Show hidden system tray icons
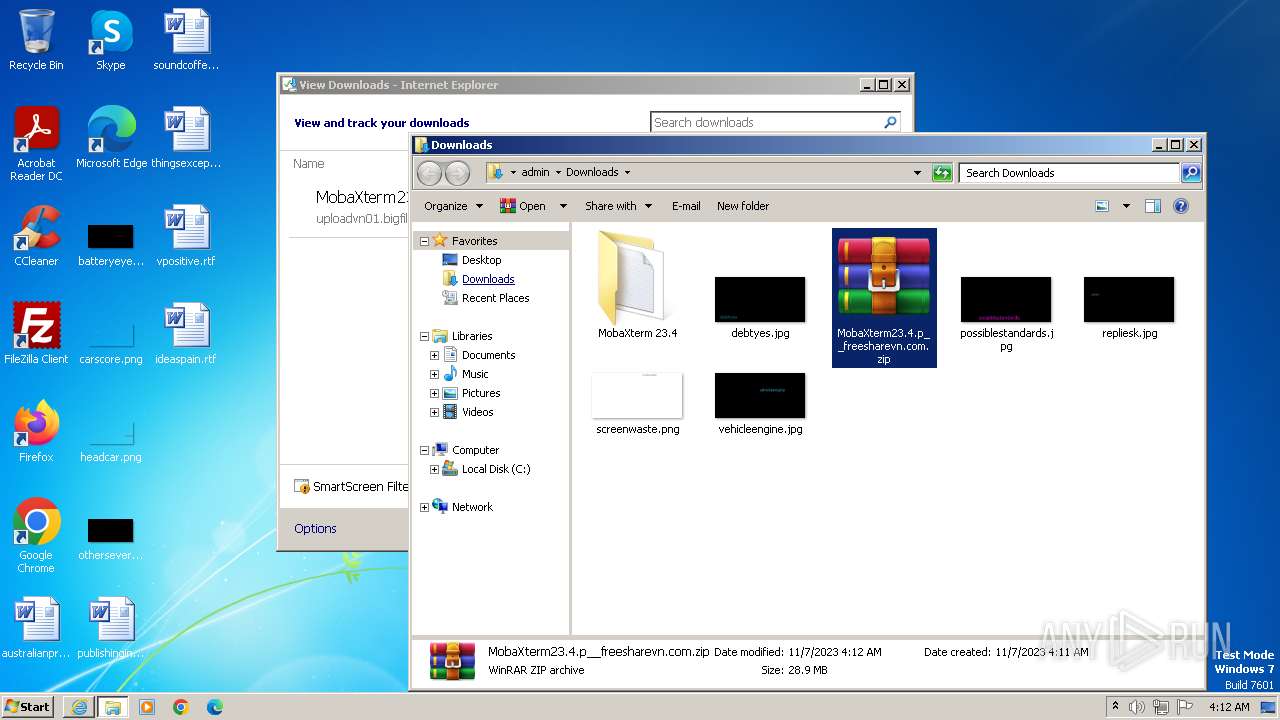The image size is (1280, 720). tap(1115, 707)
